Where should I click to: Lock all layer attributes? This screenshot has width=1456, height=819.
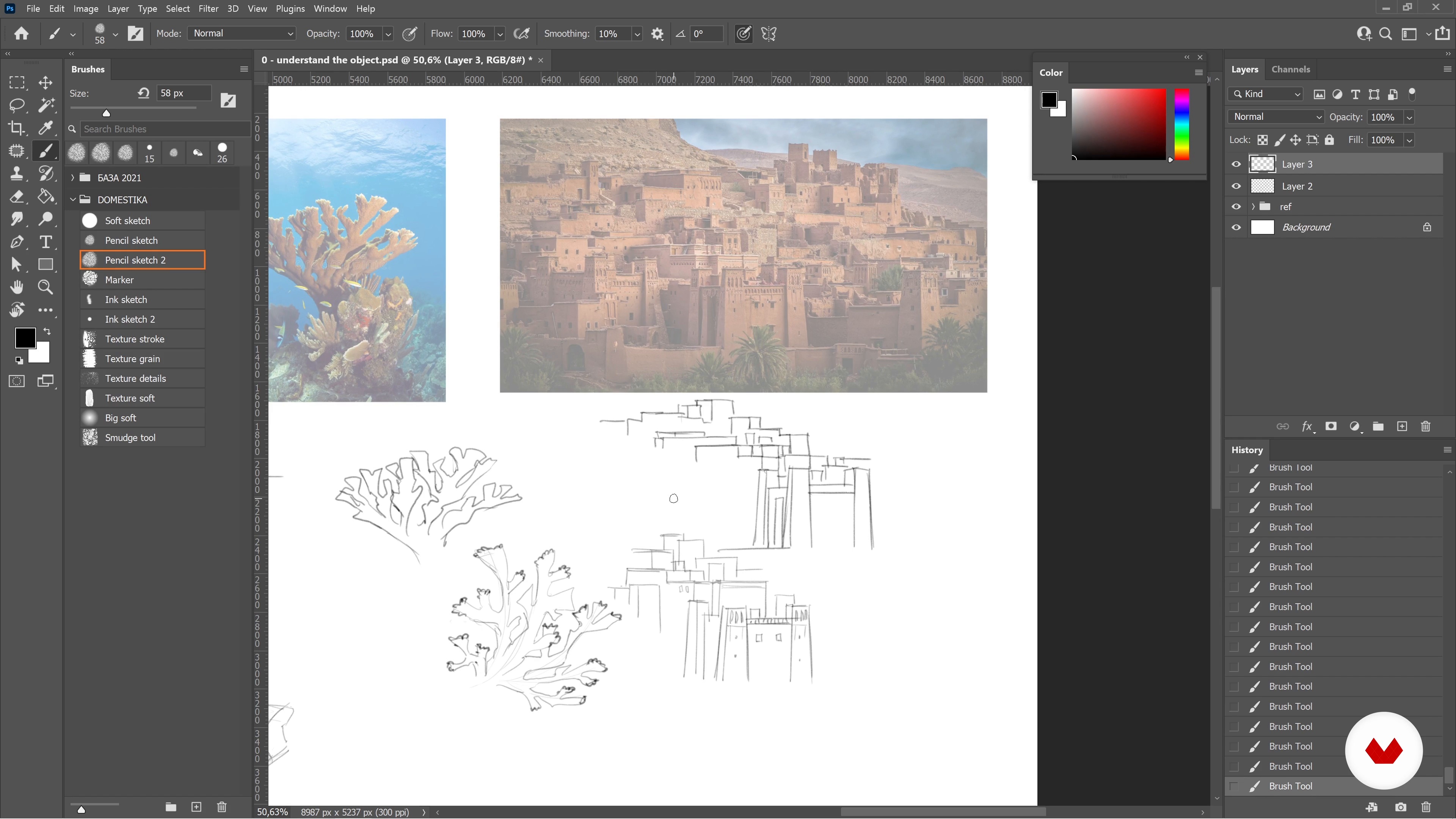1329,140
